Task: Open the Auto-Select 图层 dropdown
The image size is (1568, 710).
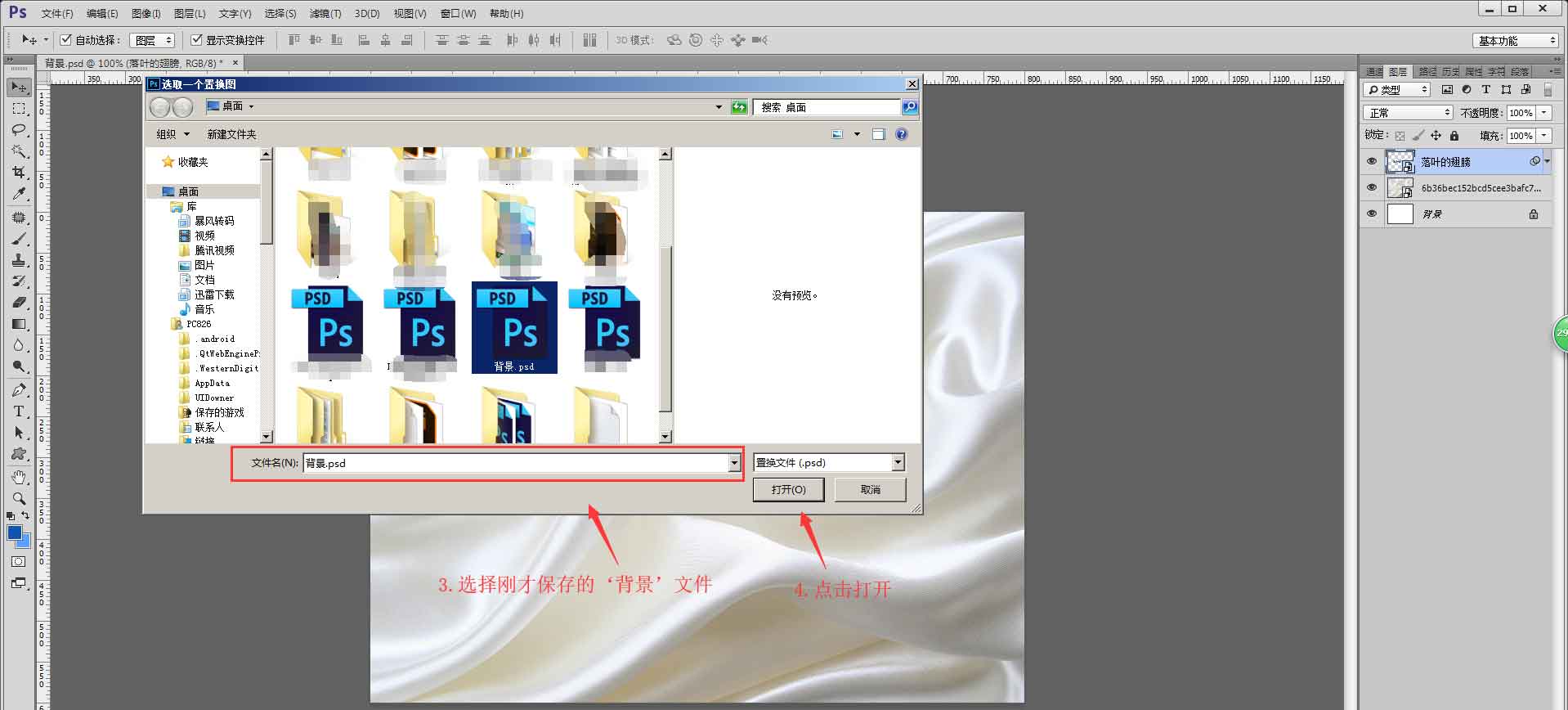Action: (152, 40)
